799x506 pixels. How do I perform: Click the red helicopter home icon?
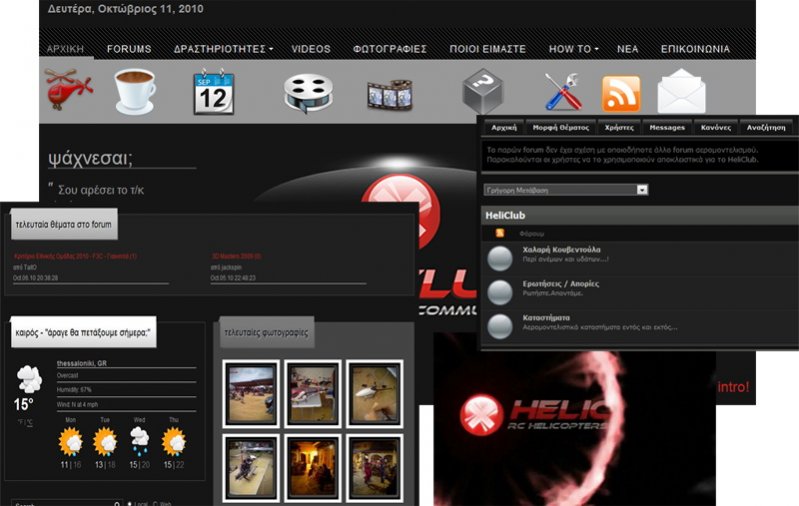pyautogui.click(x=68, y=90)
